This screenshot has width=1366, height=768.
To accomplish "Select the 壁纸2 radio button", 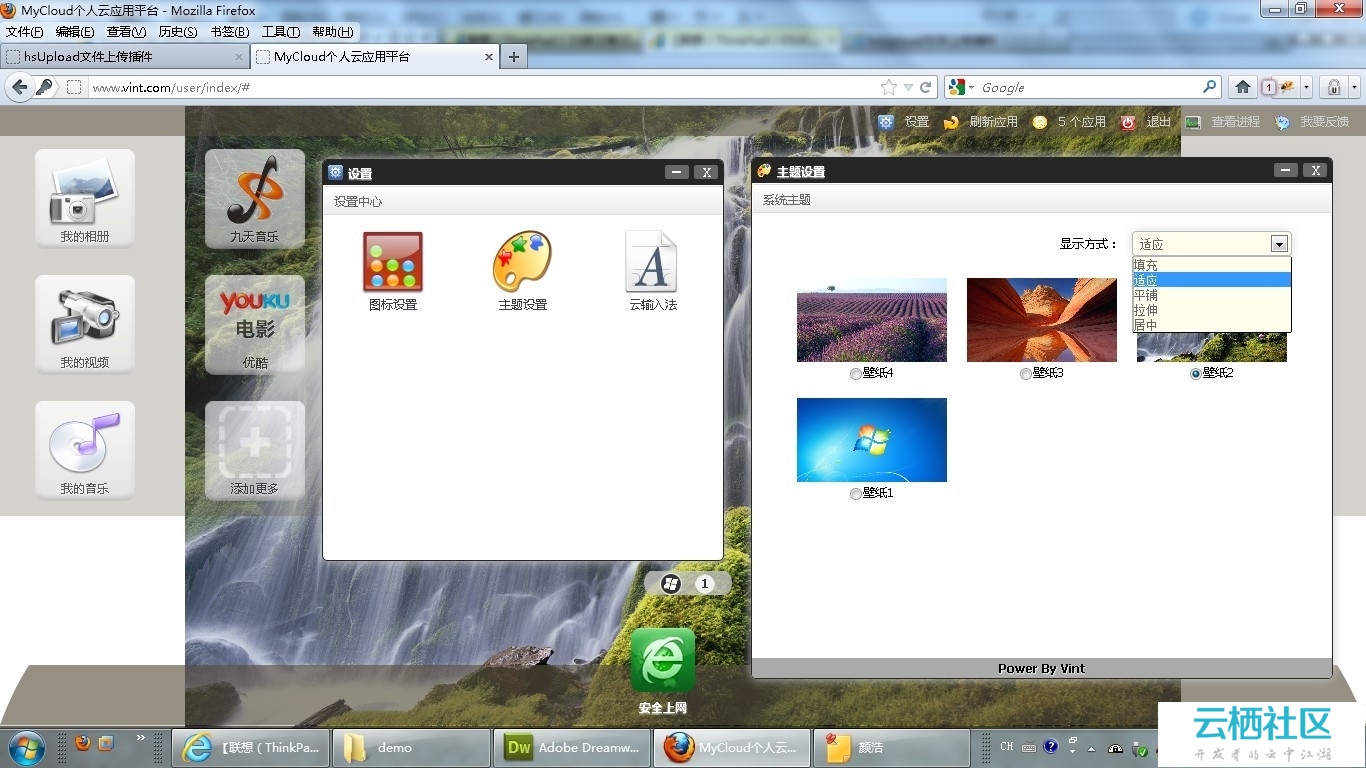I will pos(1195,374).
